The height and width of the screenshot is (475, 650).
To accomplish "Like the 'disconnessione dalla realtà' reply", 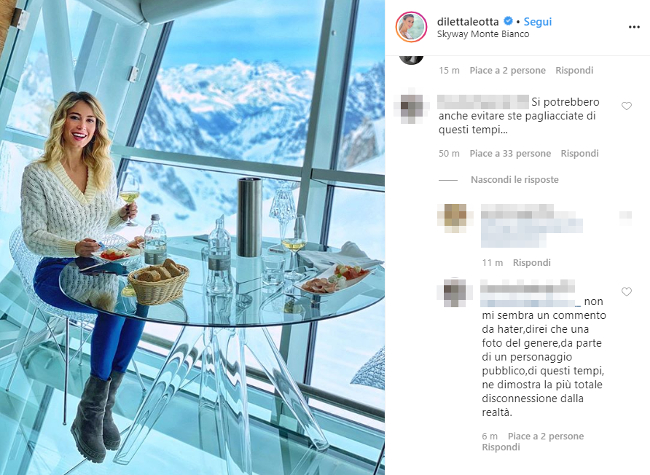I will [x=626, y=292].
